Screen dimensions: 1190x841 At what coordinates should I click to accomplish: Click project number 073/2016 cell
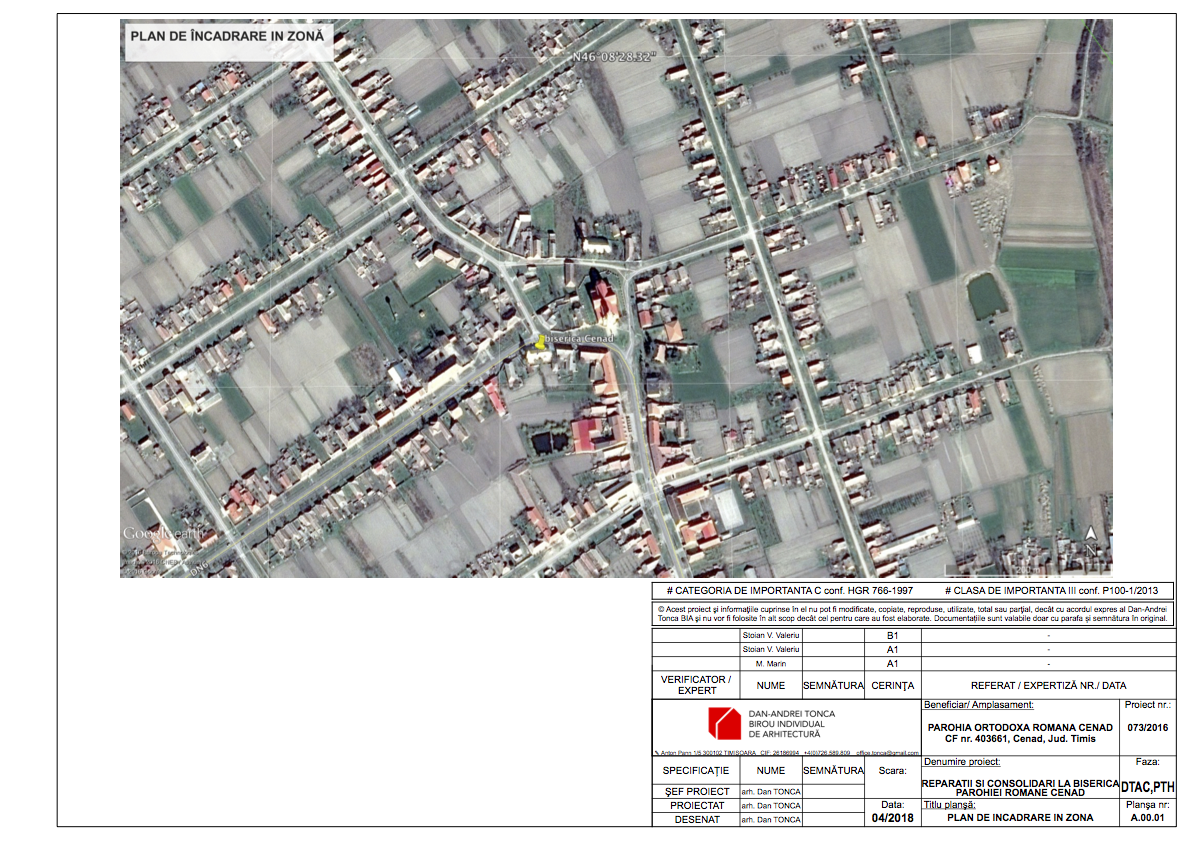[x=1146, y=727]
